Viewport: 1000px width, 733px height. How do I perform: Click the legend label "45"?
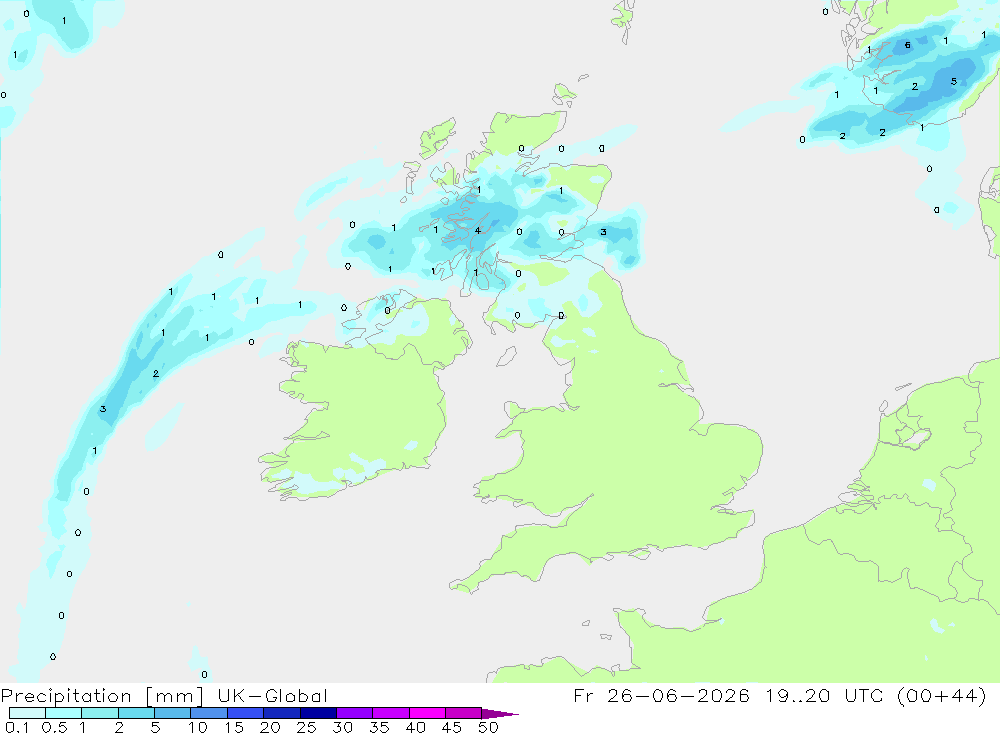[452, 727]
